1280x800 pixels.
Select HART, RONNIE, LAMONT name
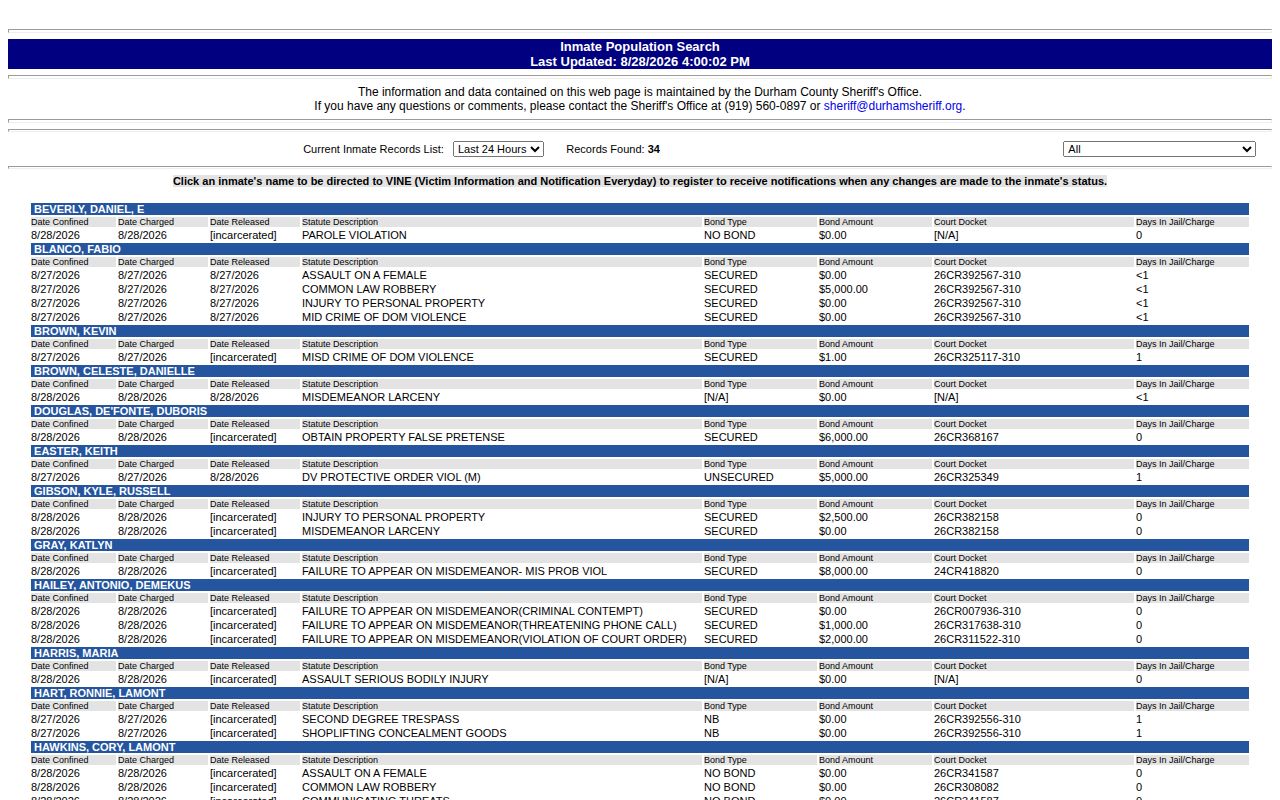99,693
